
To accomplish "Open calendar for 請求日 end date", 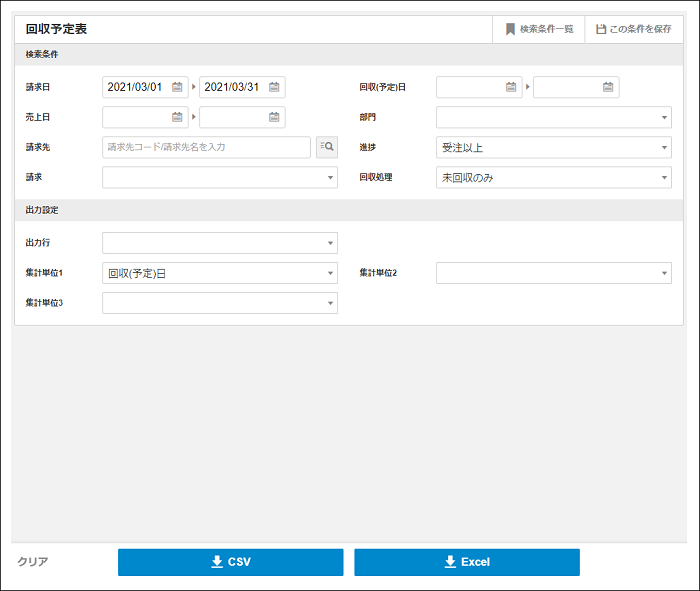I will click(274, 87).
